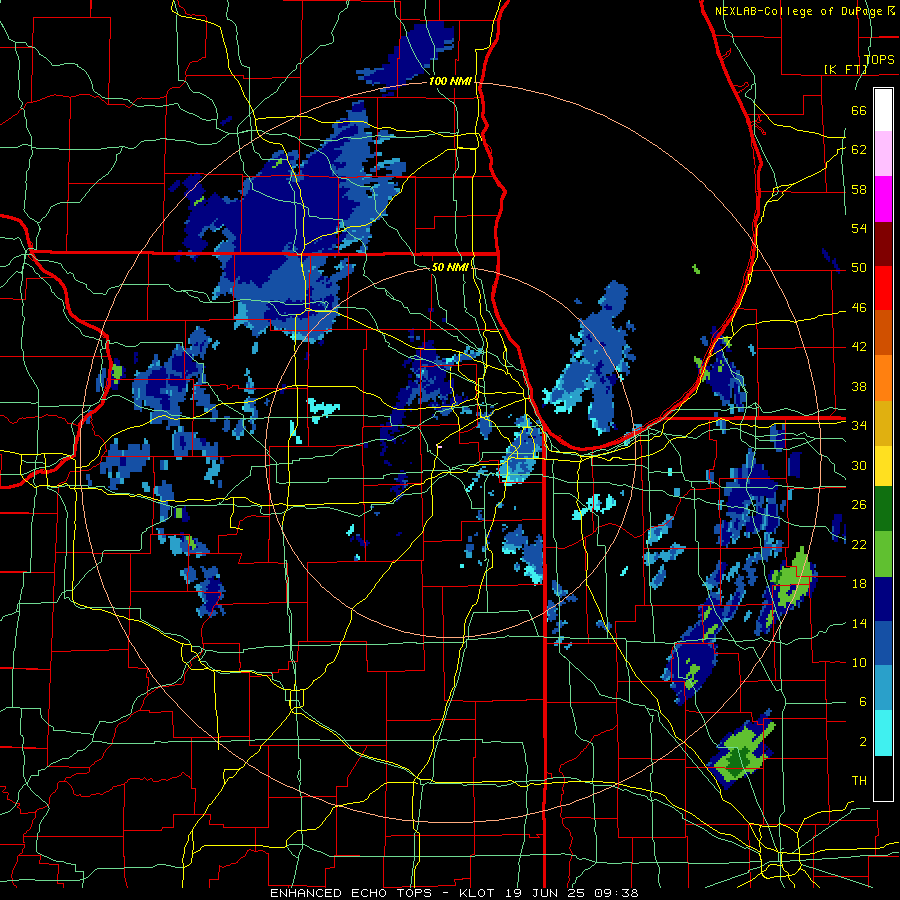Click the 22 value on the scale

(859, 544)
